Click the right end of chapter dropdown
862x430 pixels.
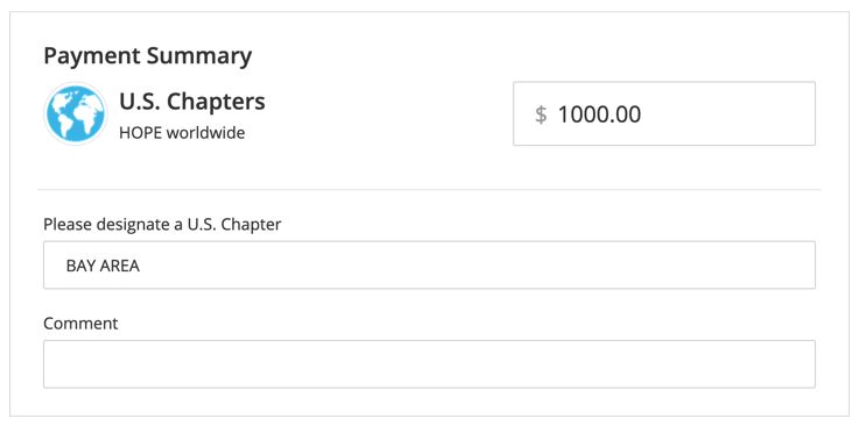[792, 265]
